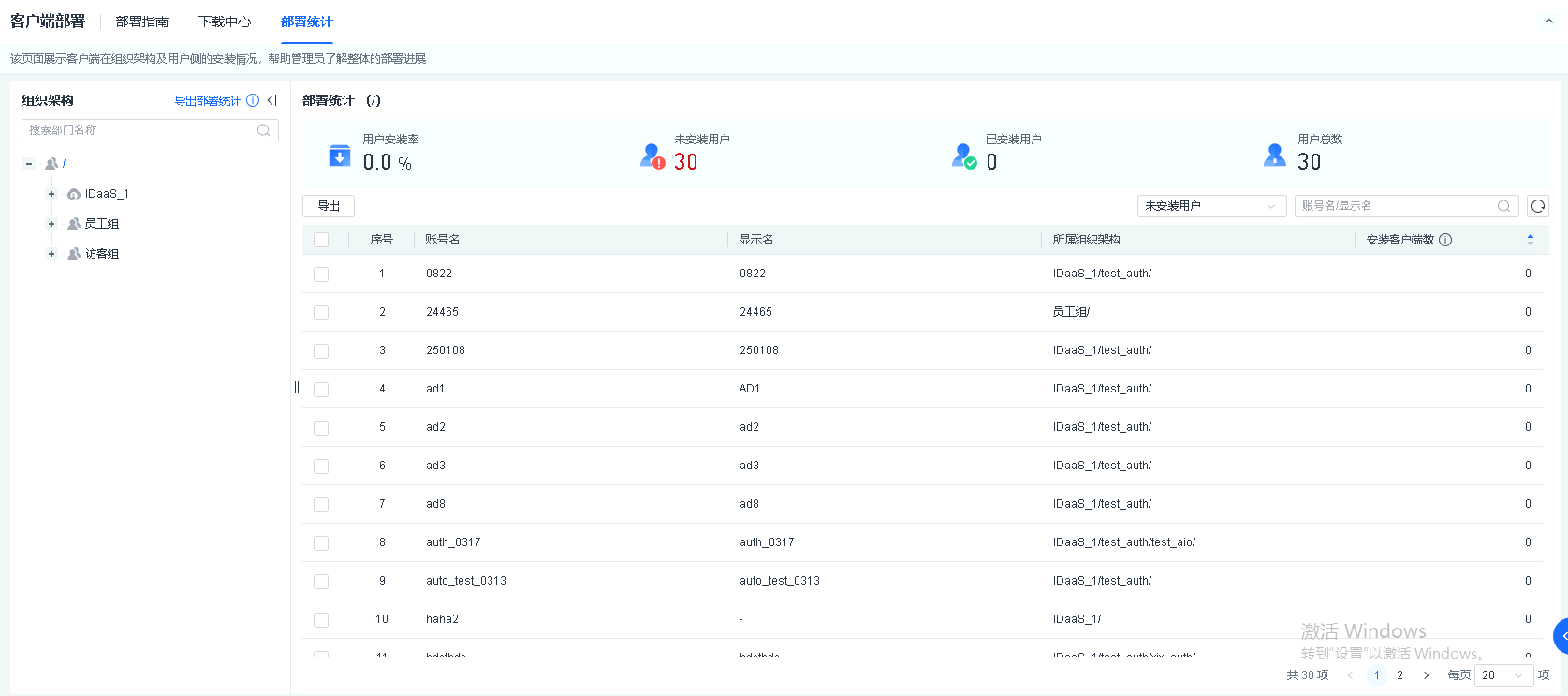Expand the IDaaS_1 tree node
The image size is (1568, 696).
(x=51, y=194)
